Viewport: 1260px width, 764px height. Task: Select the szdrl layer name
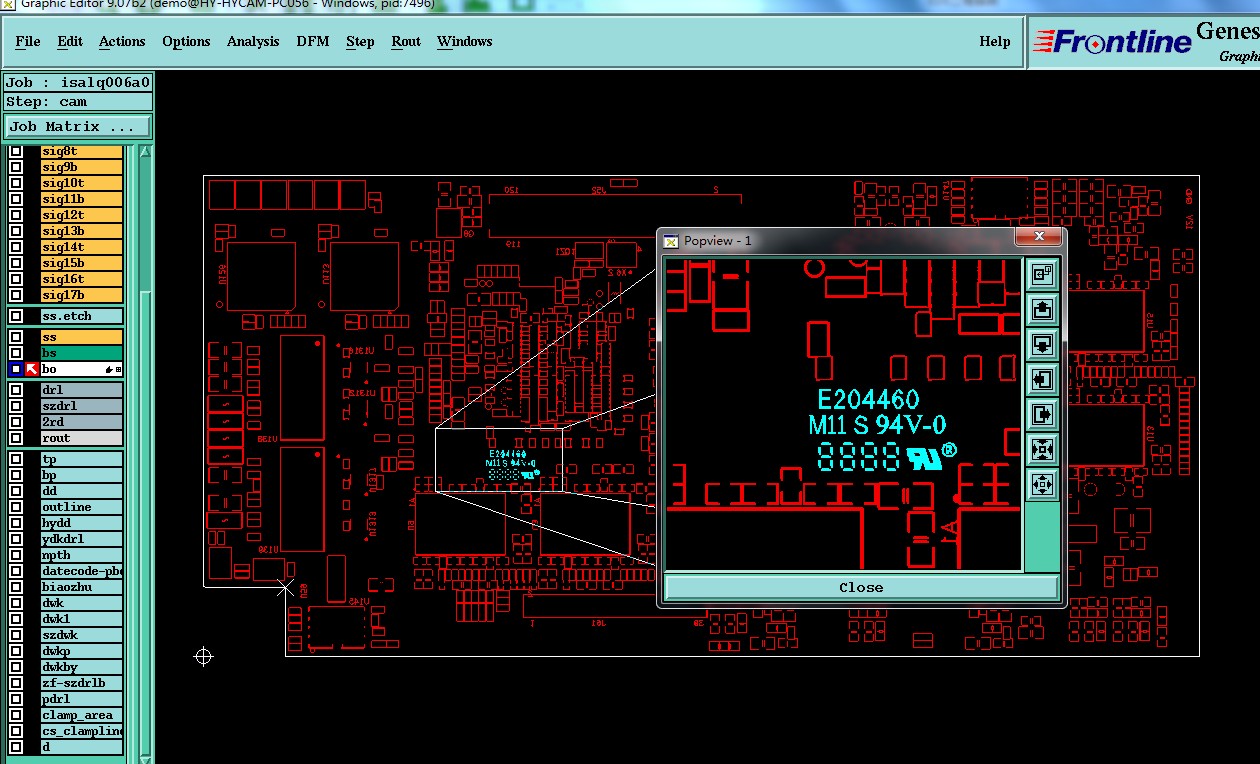pos(81,406)
